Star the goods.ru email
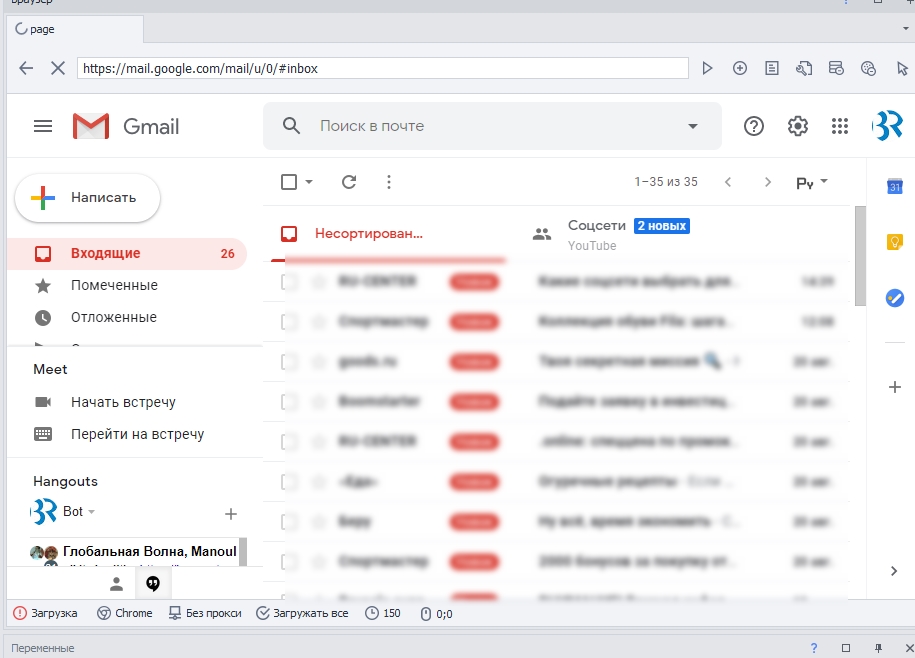Screen dimensions: 915x658 tap(319, 362)
